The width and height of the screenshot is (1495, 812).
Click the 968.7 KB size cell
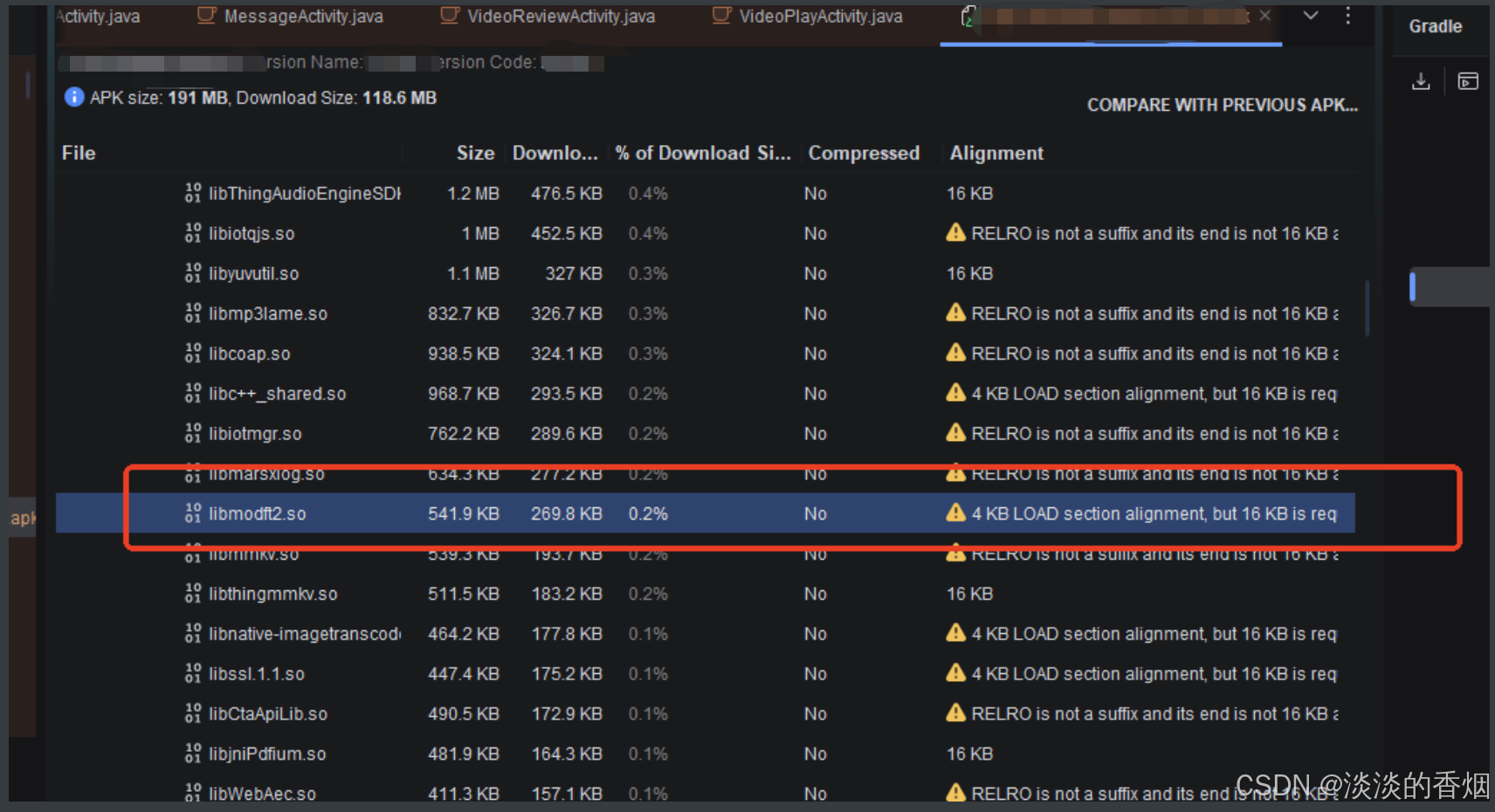tap(463, 395)
